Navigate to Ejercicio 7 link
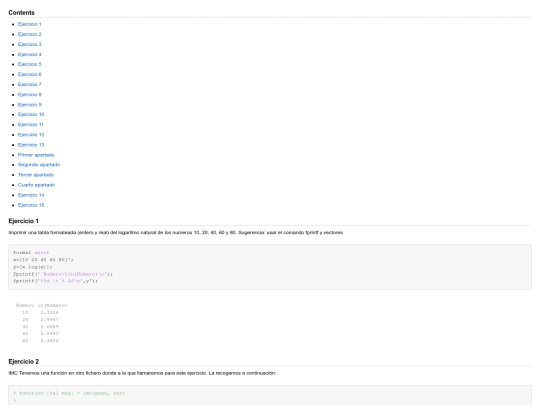This screenshot has height=405, width=540. pyautogui.click(x=30, y=84)
